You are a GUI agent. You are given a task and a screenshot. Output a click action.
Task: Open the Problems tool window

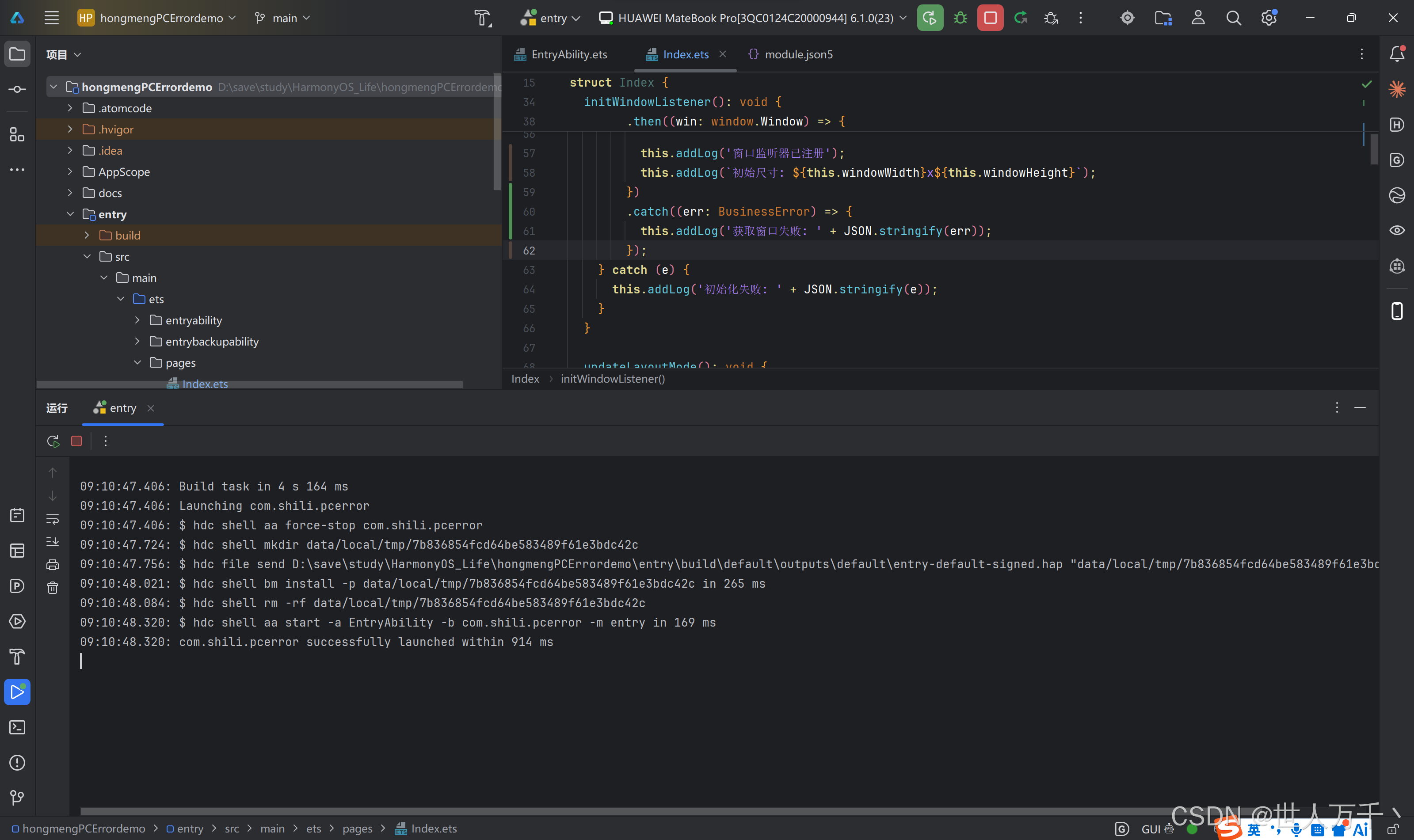[17, 763]
